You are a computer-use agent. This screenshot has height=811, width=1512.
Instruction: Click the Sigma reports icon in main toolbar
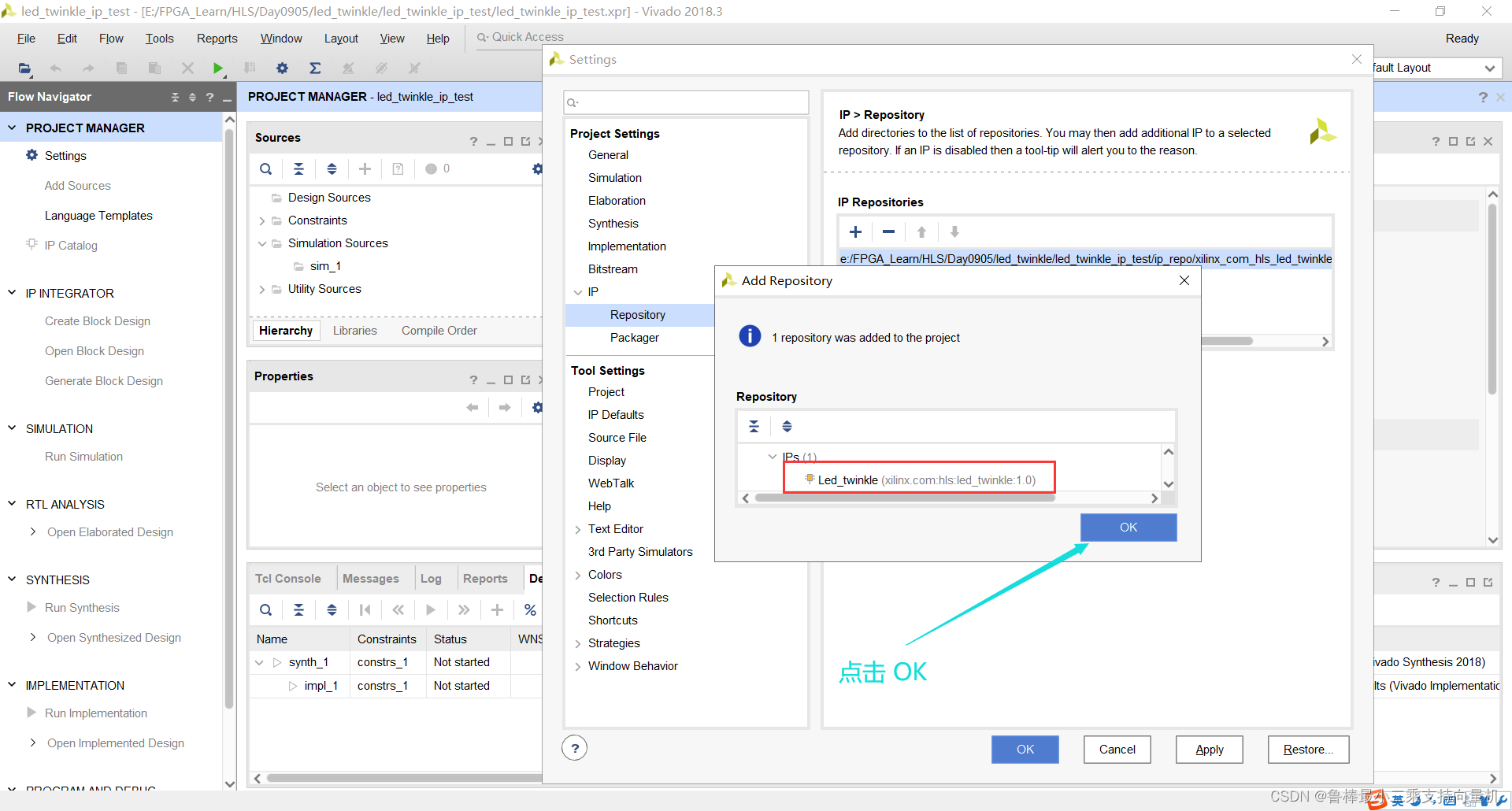click(315, 69)
